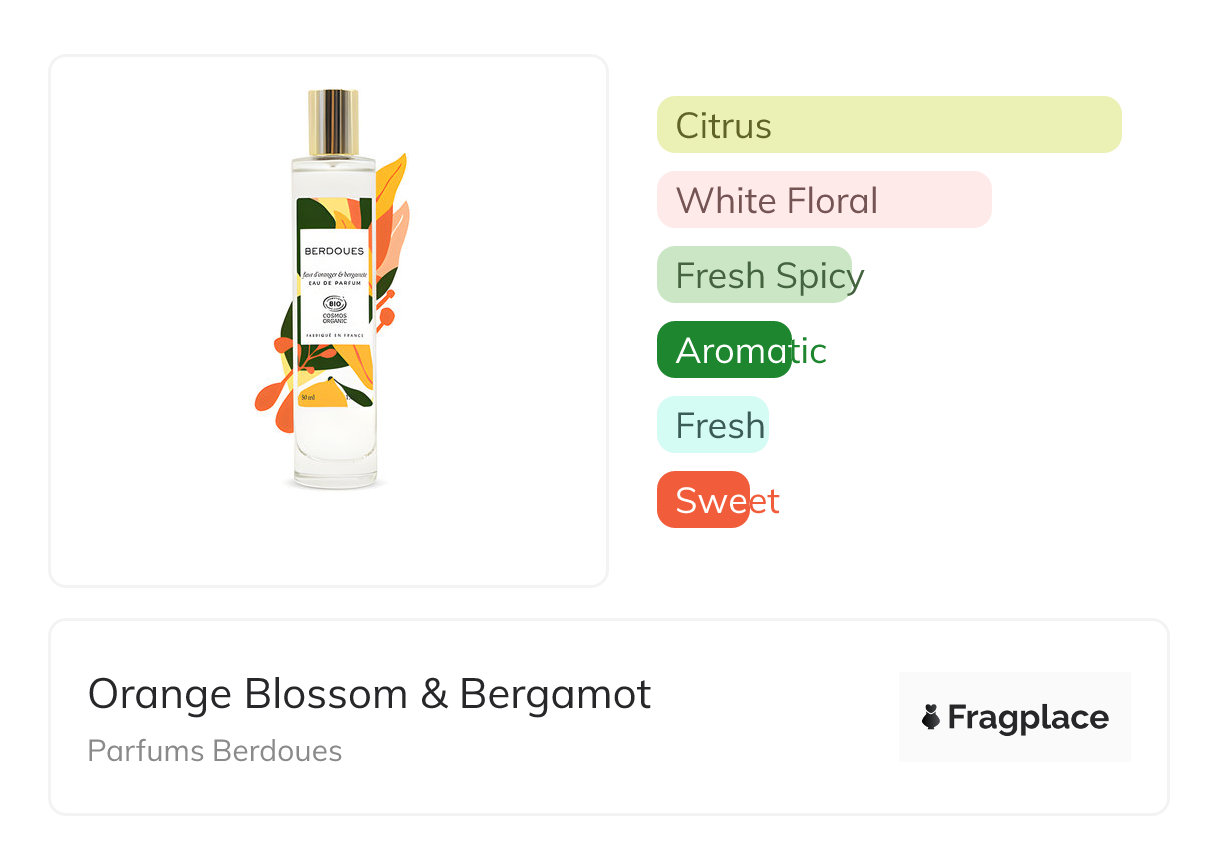The width and height of the screenshot is (1218, 864).
Task: Open the Parfums Berdoues brand link
Action: tap(215, 751)
